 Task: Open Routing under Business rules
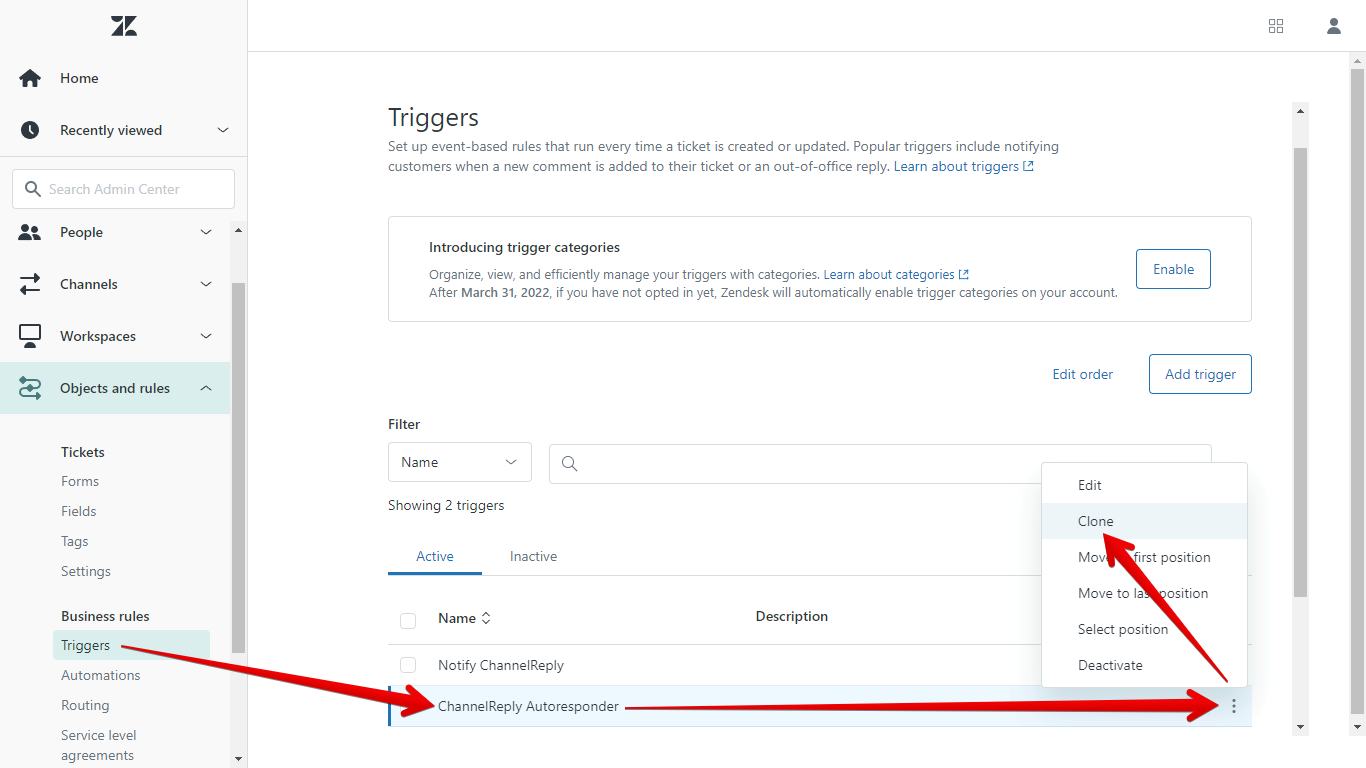(85, 705)
